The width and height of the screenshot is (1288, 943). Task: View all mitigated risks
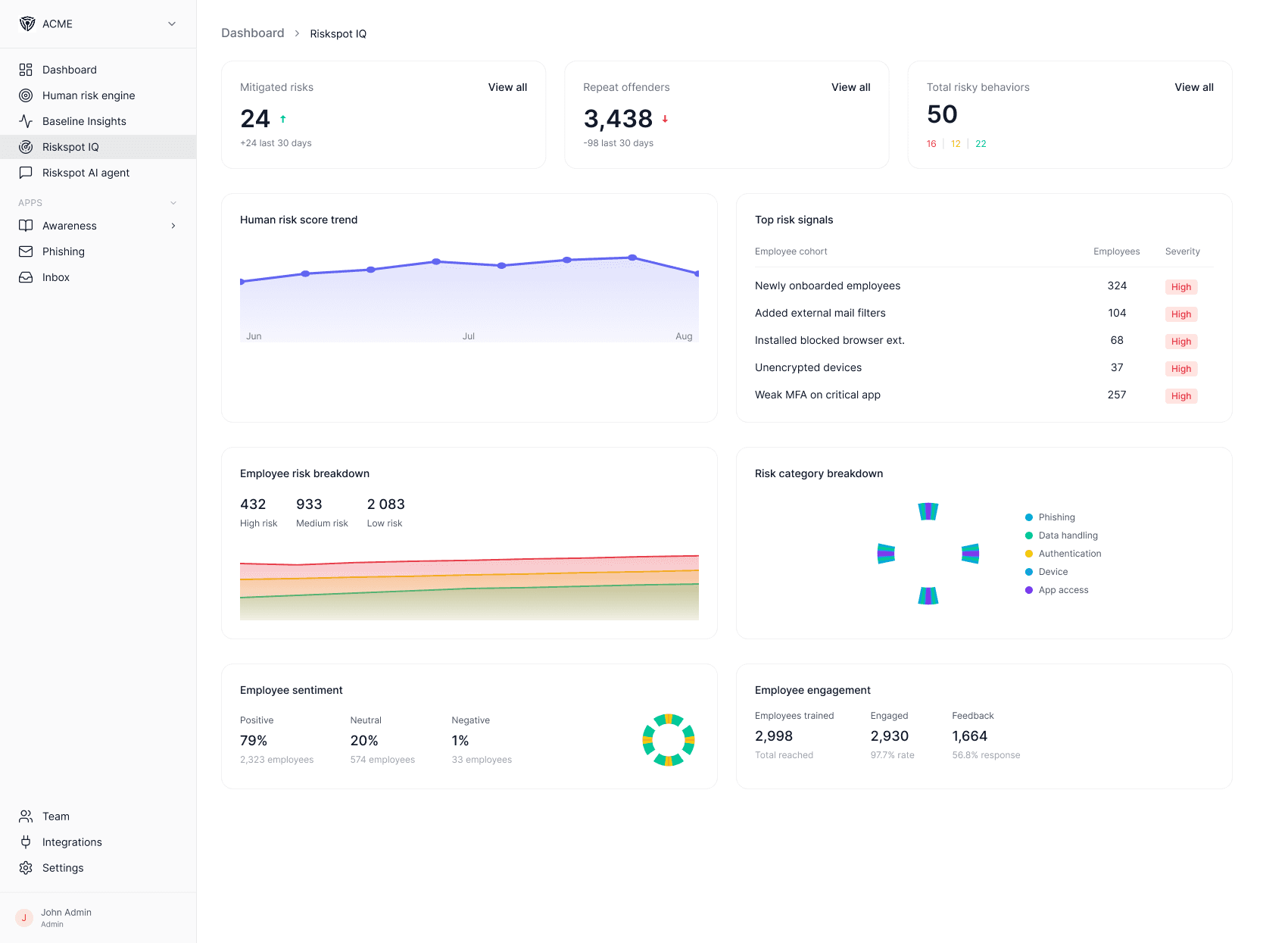tap(507, 87)
